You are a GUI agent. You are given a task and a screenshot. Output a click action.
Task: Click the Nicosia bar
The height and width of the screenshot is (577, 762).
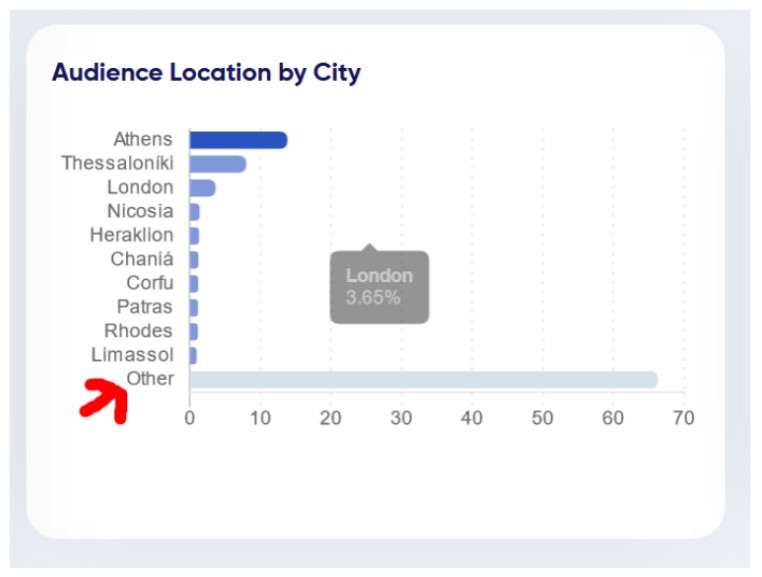click(194, 212)
